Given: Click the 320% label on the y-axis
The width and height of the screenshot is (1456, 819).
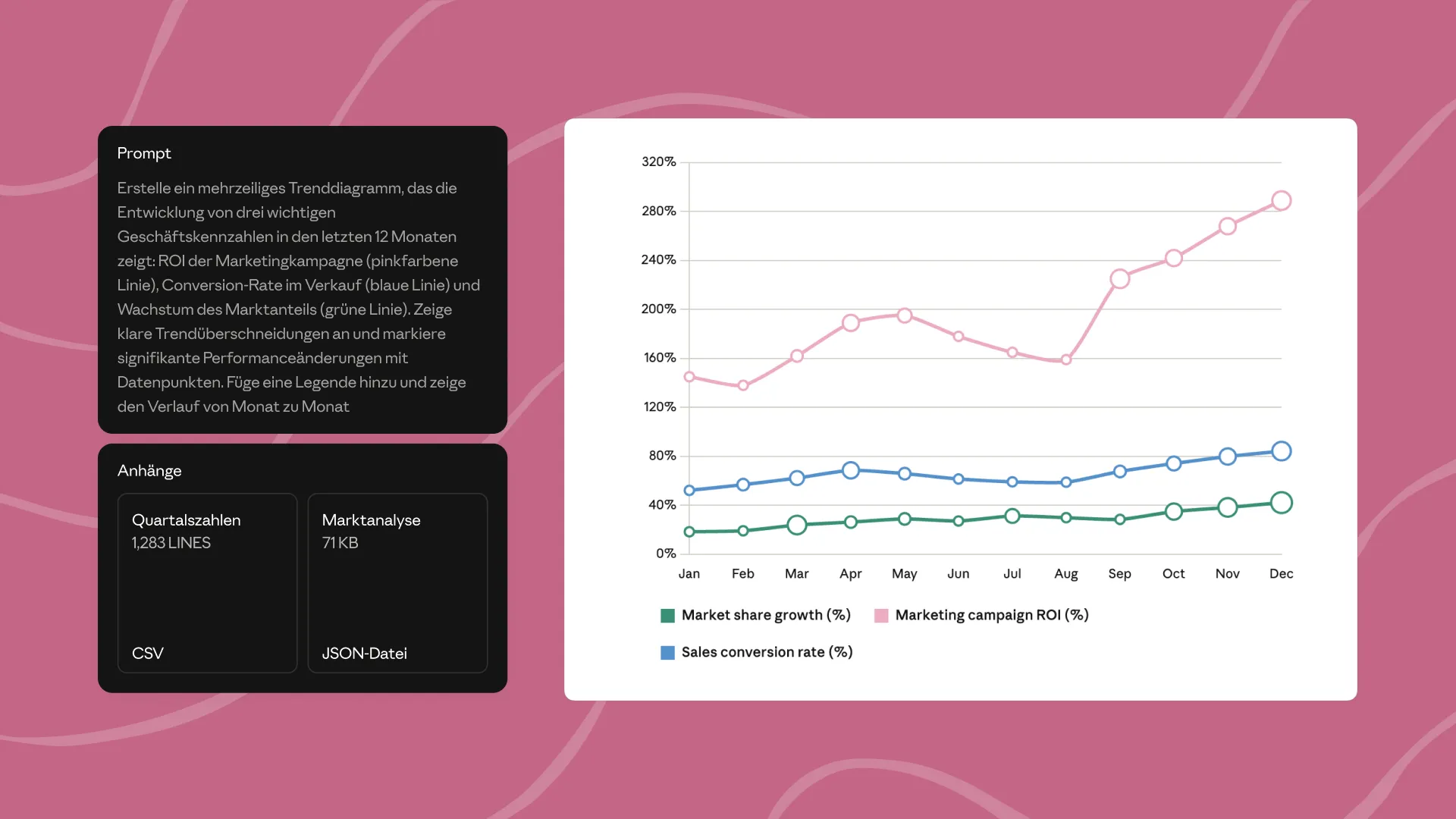Looking at the screenshot, I should click(658, 162).
